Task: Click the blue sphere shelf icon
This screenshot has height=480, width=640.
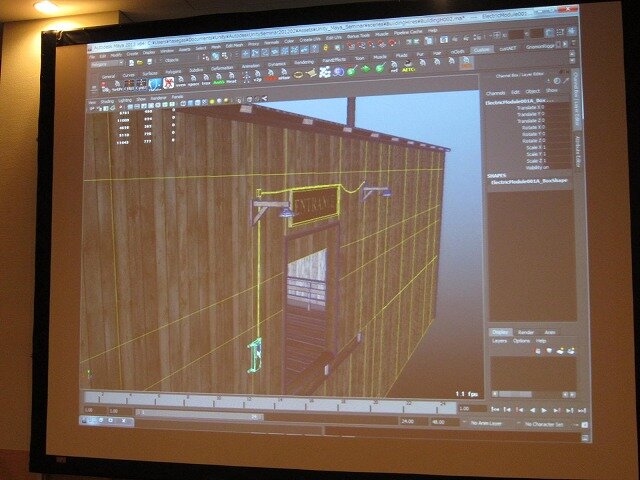Action: click(338, 72)
